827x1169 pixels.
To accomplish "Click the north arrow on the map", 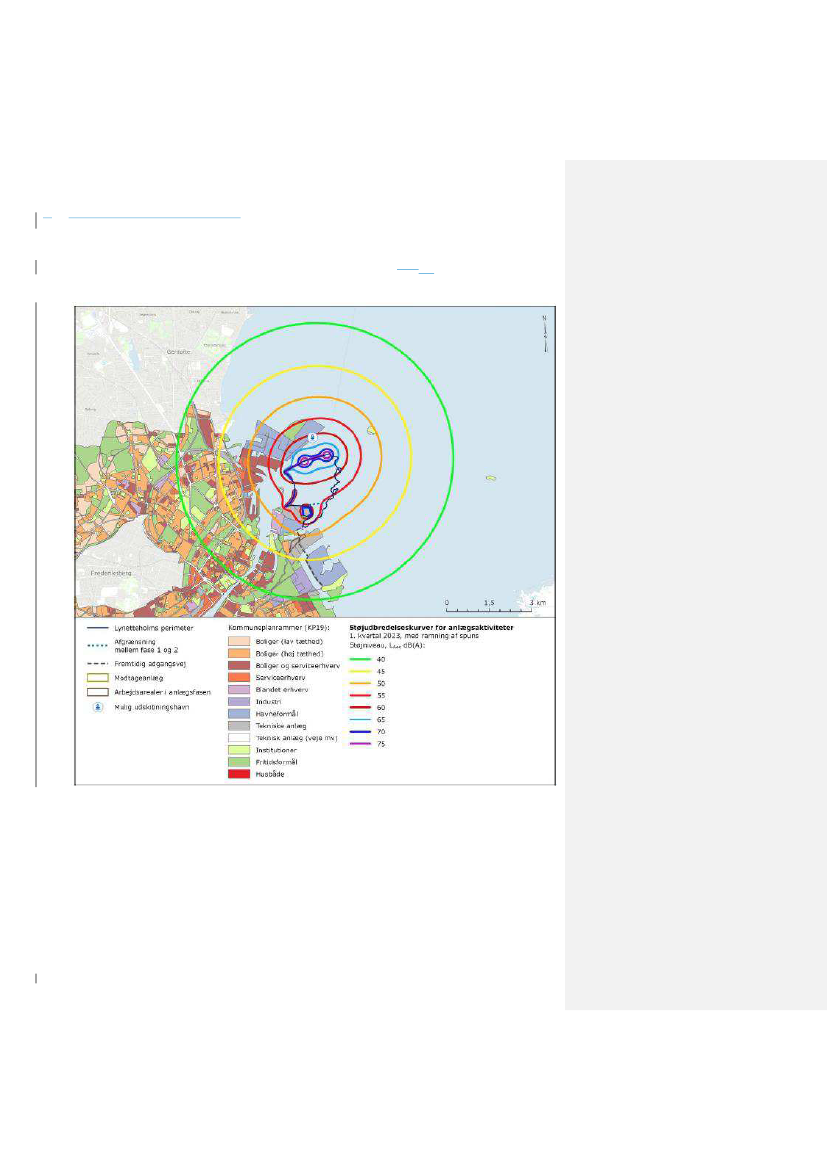I will click(545, 333).
